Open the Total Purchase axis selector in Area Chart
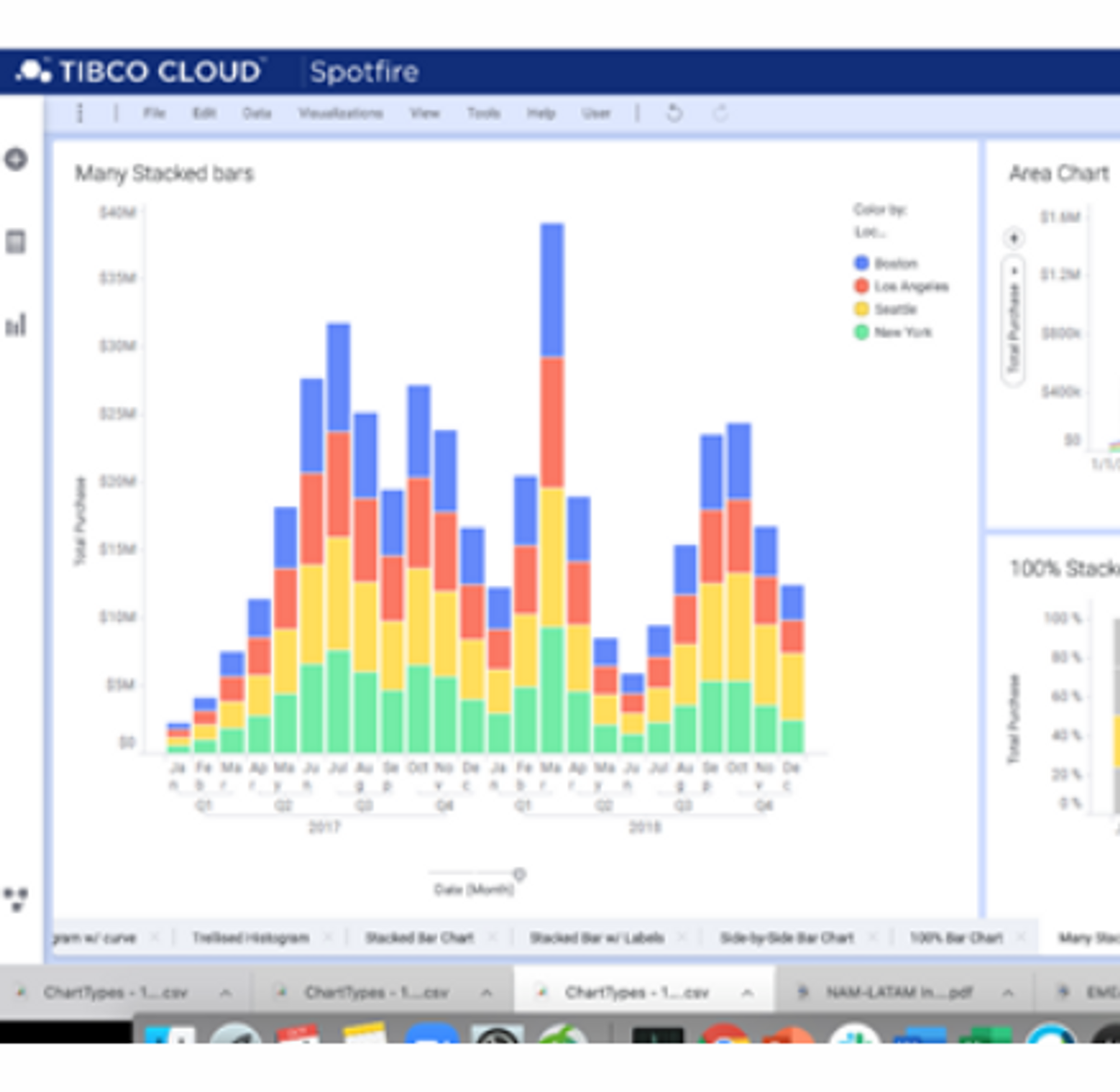This screenshot has height=1092, width=1120. point(1014,321)
